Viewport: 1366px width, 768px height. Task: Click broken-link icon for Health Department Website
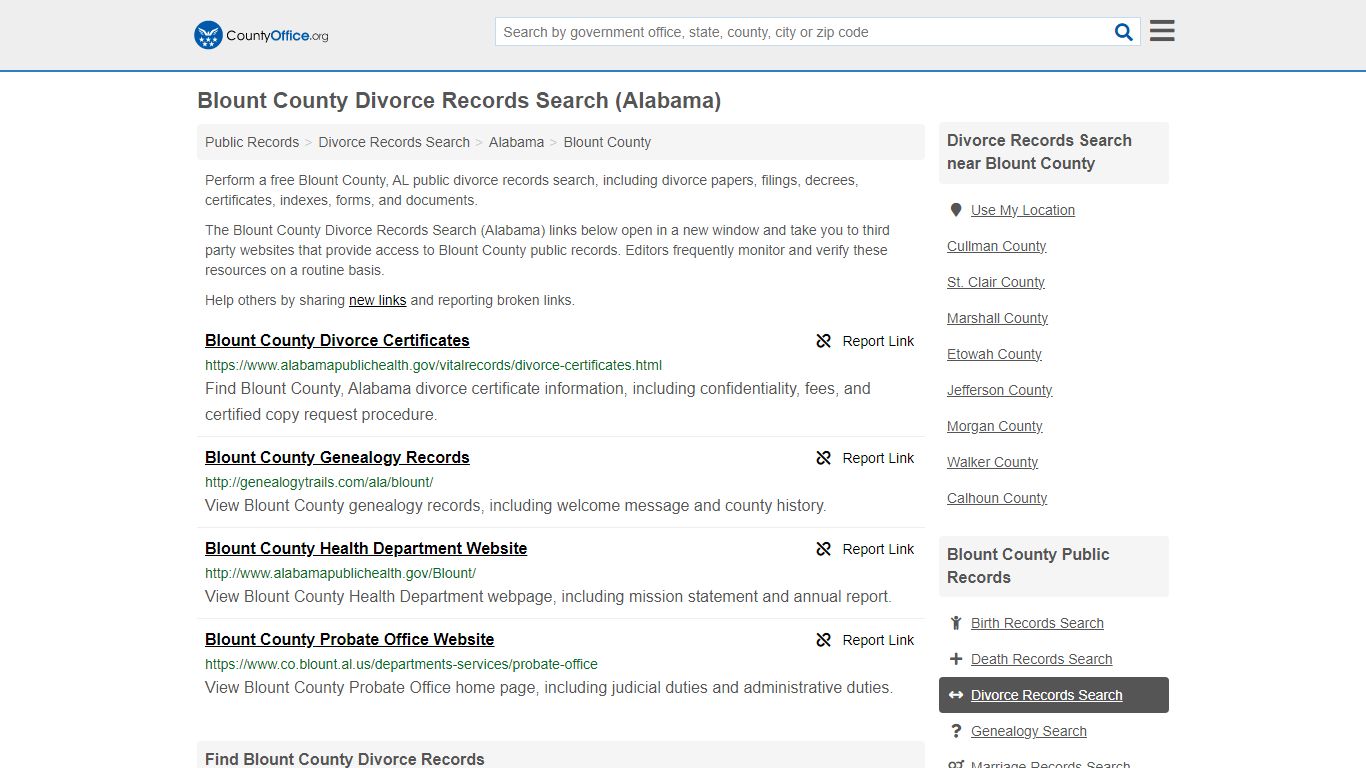(x=824, y=549)
